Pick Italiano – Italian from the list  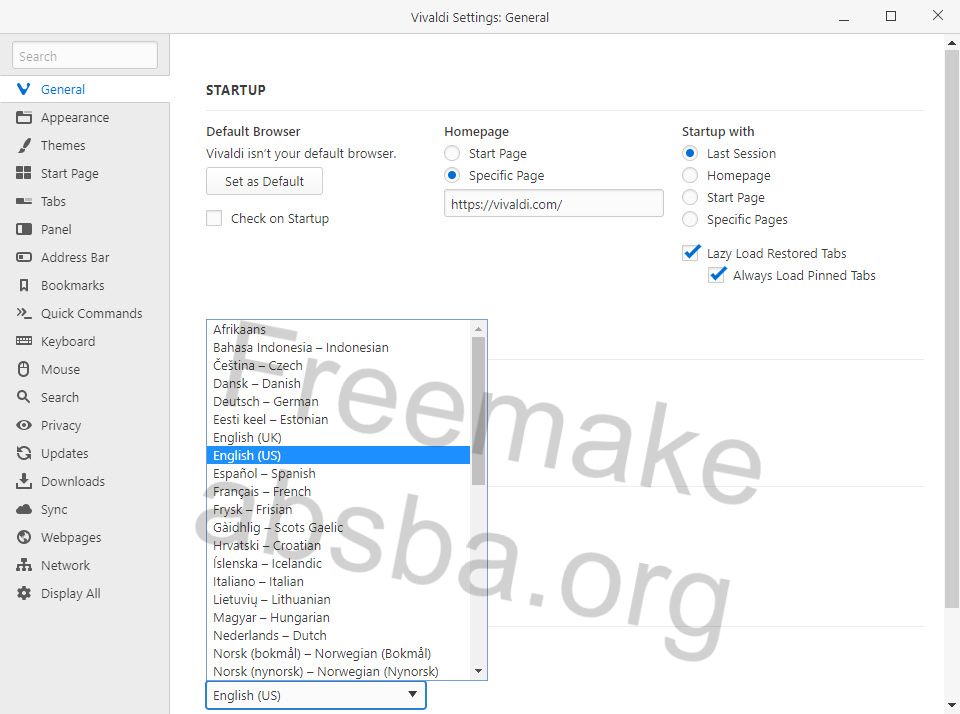pyautogui.click(x=339, y=582)
